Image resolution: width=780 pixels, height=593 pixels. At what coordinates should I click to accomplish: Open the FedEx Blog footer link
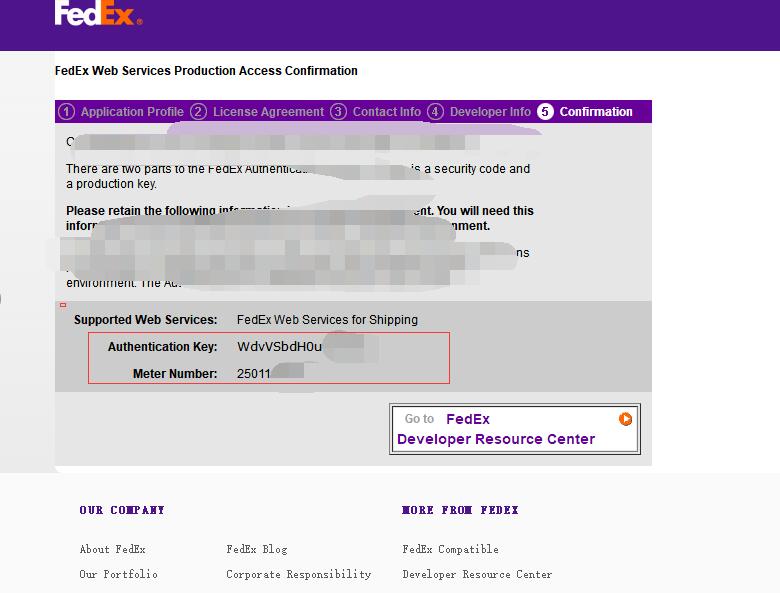pyautogui.click(x=257, y=549)
